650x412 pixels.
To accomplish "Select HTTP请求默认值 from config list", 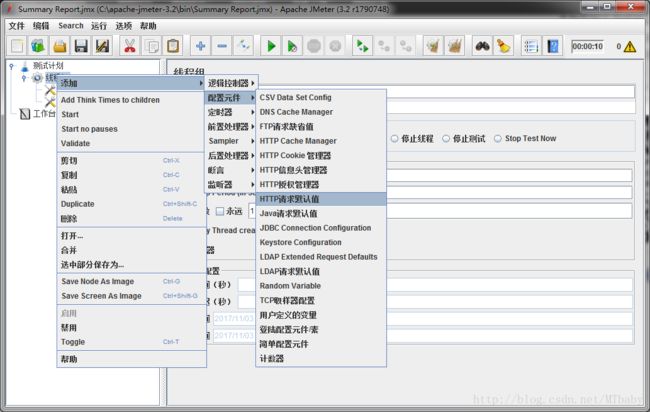I will tap(321, 199).
